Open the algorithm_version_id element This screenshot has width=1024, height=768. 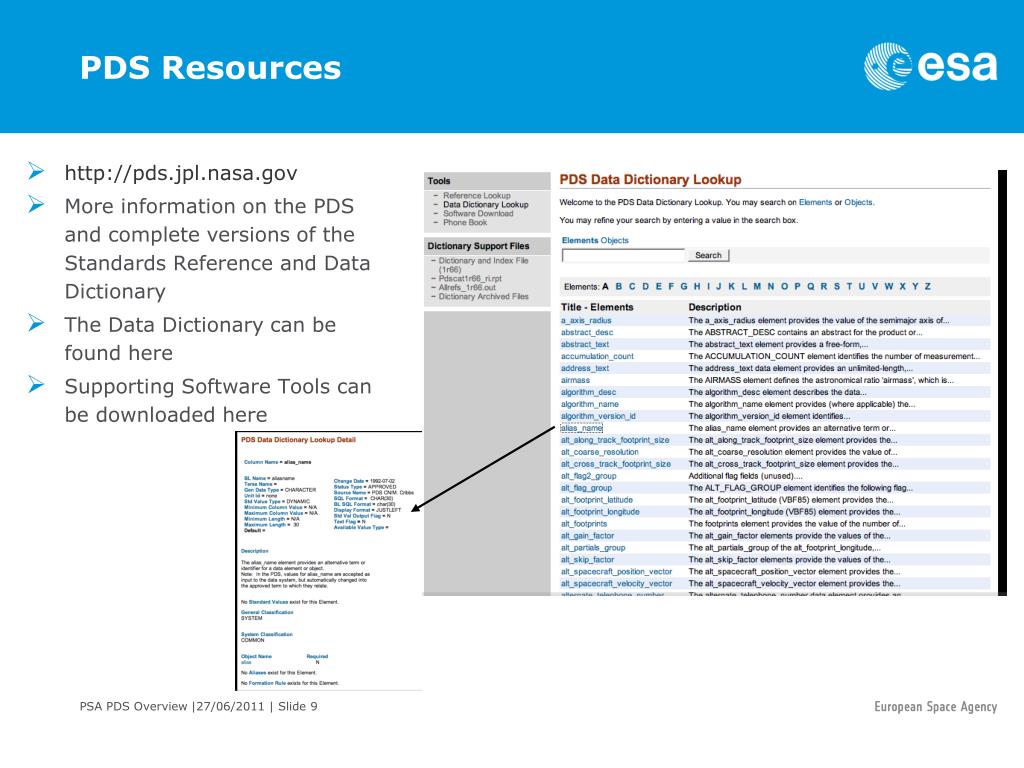598,416
